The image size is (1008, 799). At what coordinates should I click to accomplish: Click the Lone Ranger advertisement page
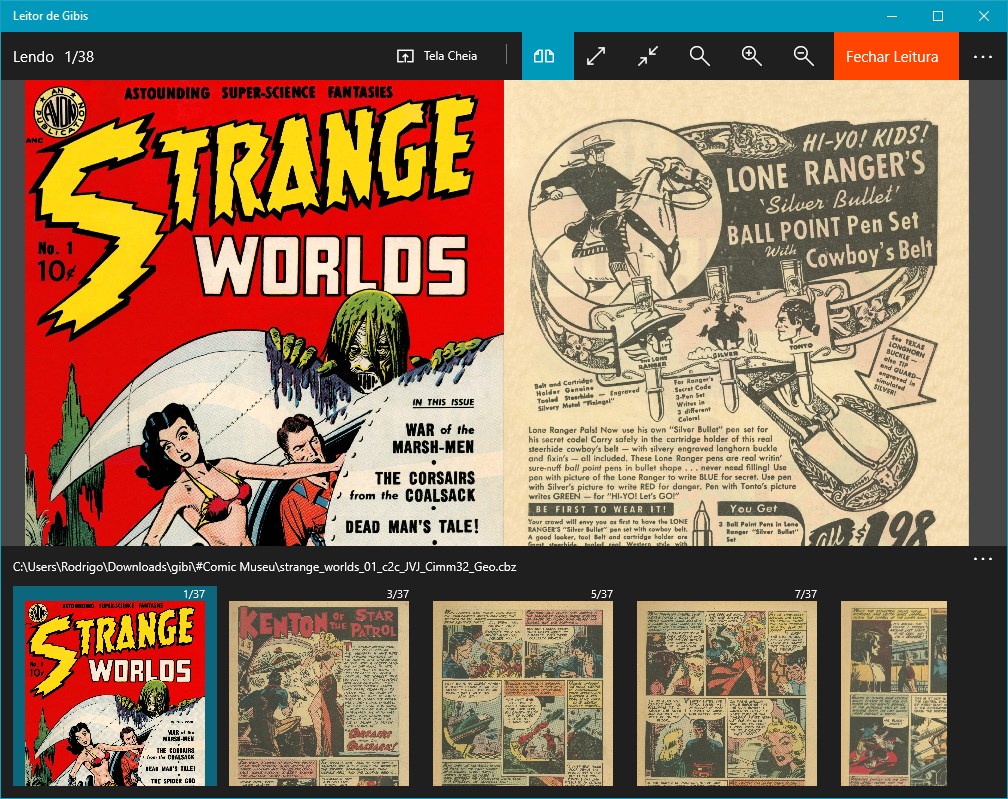(736, 313)
